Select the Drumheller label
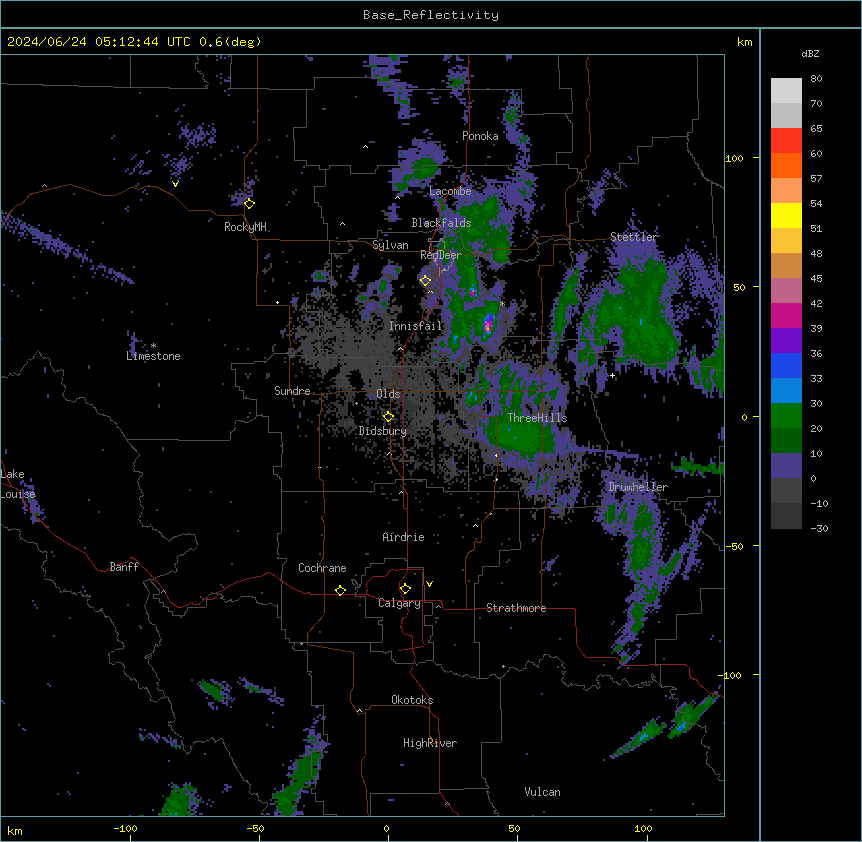 [x=638, y=487]
